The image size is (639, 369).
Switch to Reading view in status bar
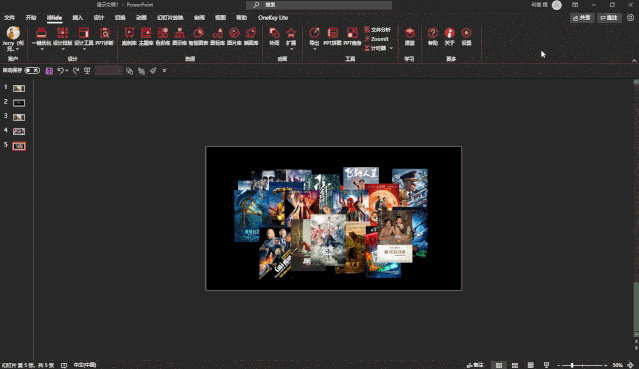tap(531, 365)
